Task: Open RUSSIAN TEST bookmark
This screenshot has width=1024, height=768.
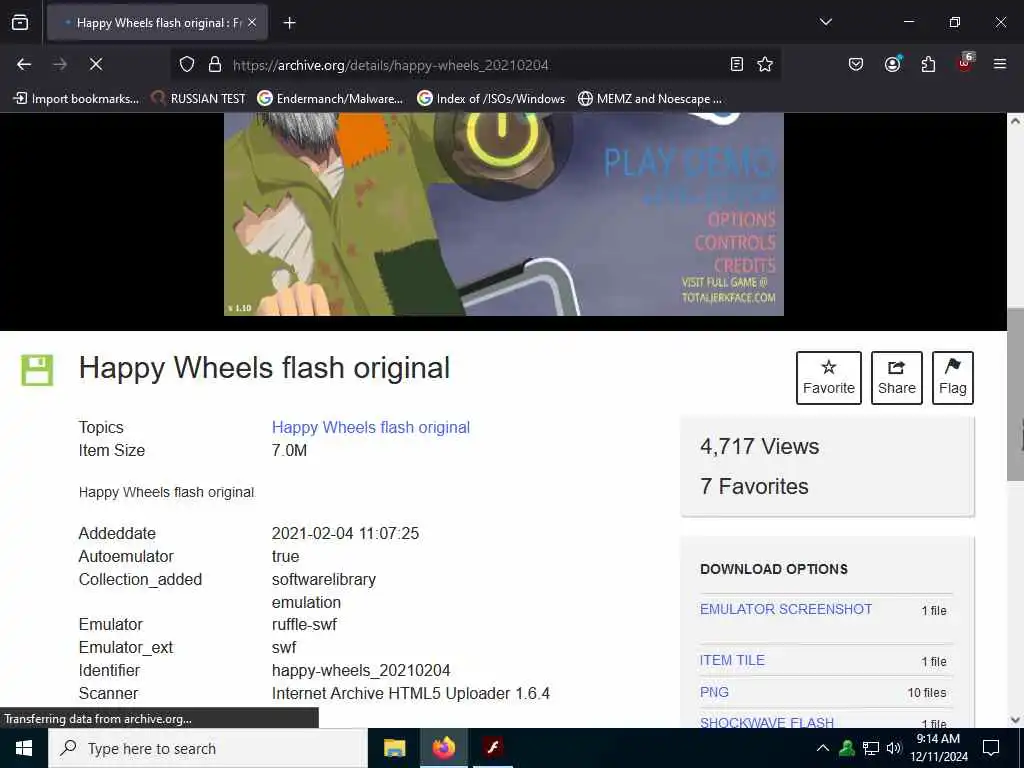Action: click(x=199, y=99)
